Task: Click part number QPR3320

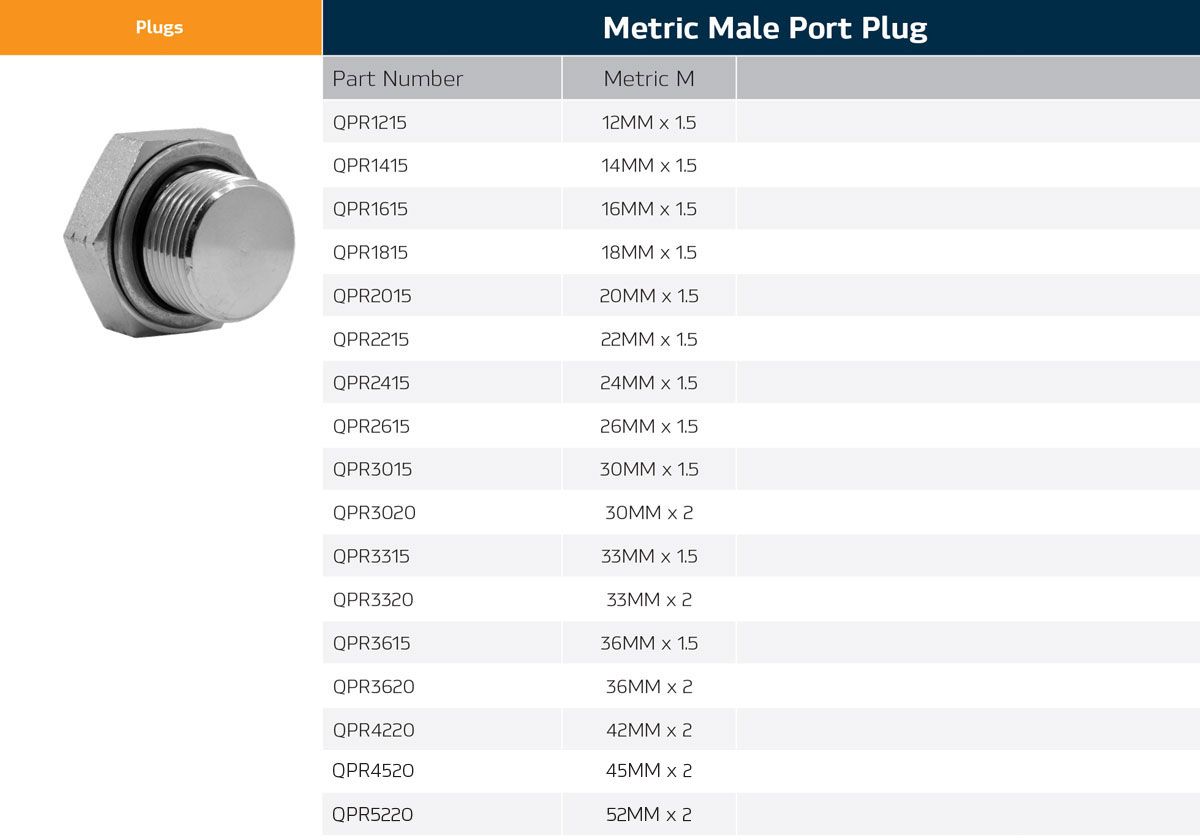Action: tap(373, 600)
